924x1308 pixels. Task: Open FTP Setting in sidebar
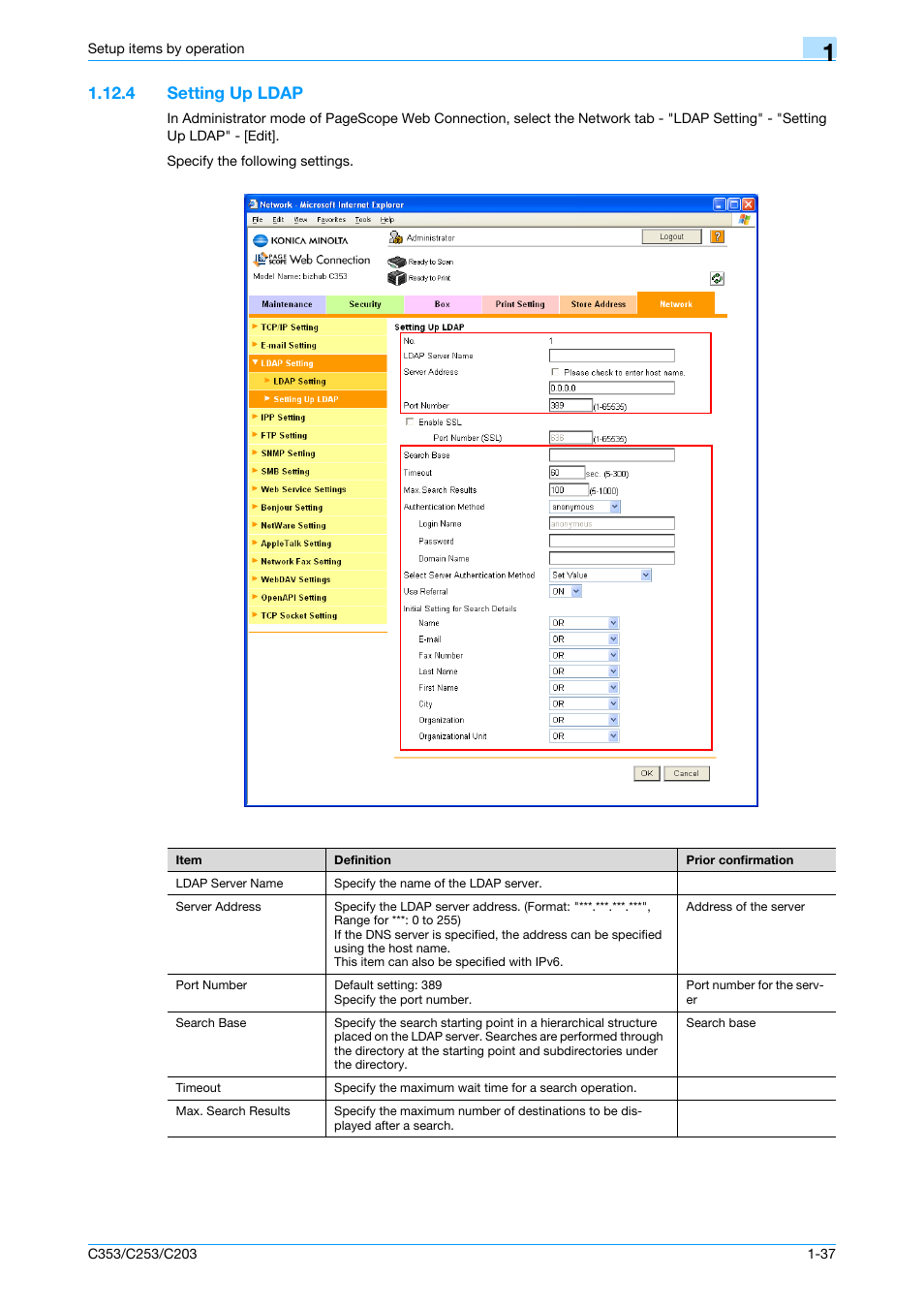[x=318, y=435]
